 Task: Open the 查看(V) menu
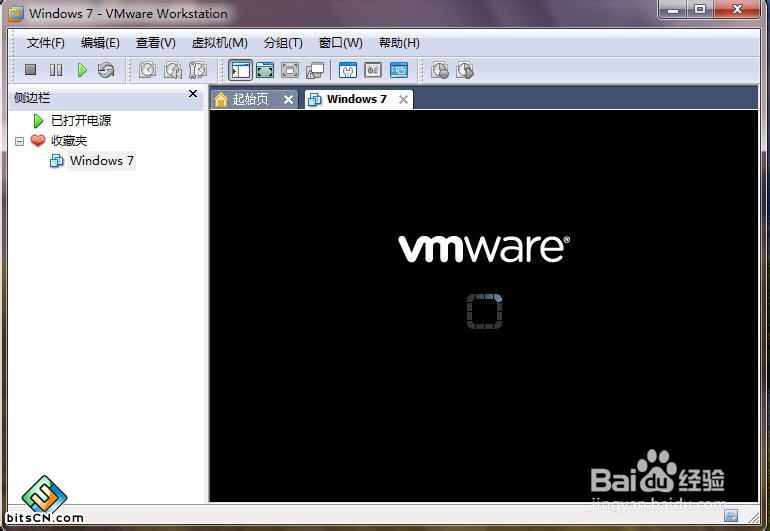(156, 43)
